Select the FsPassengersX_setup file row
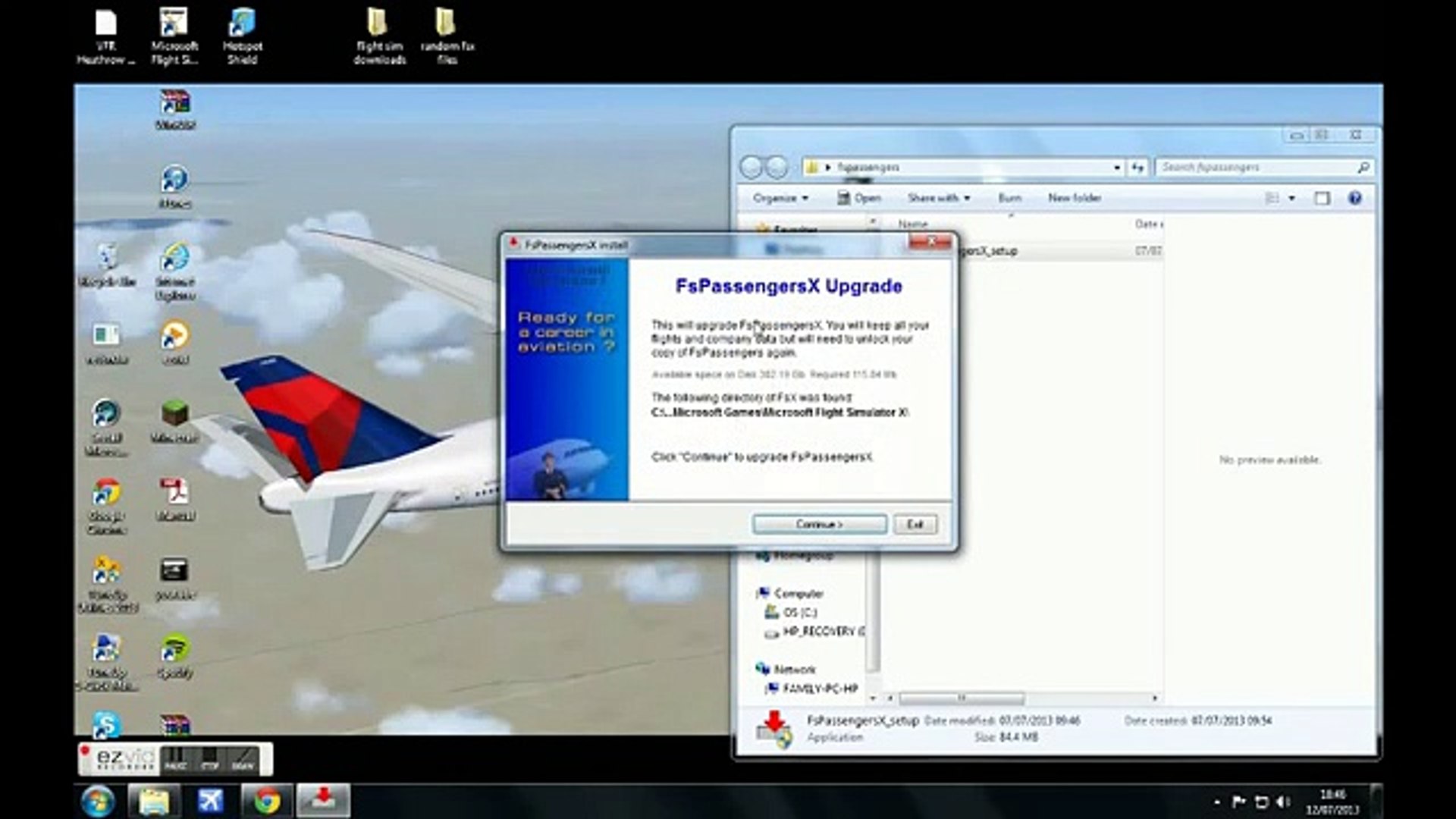This screenshot has height=819, width=1456. 1024,250
